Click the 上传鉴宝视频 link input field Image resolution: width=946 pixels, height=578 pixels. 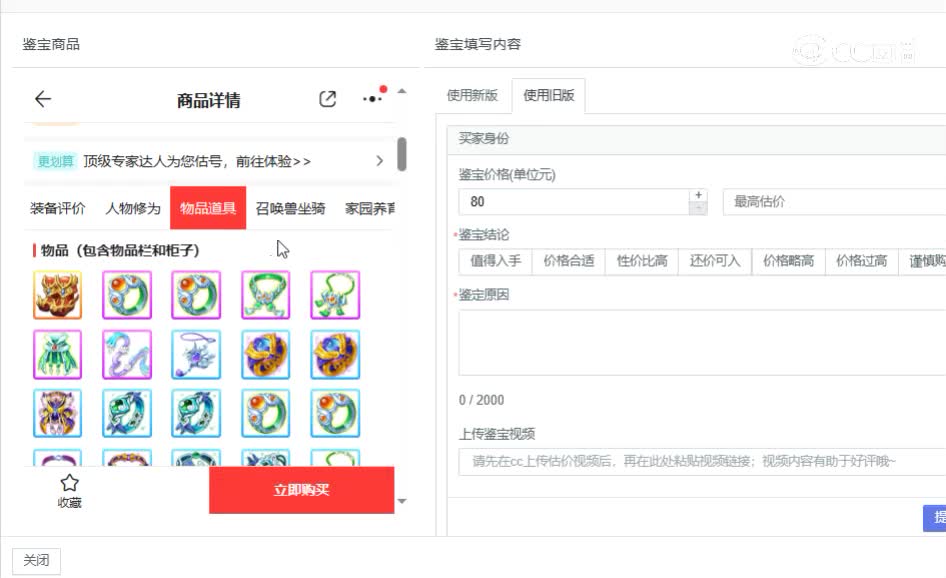coord(702,462)
